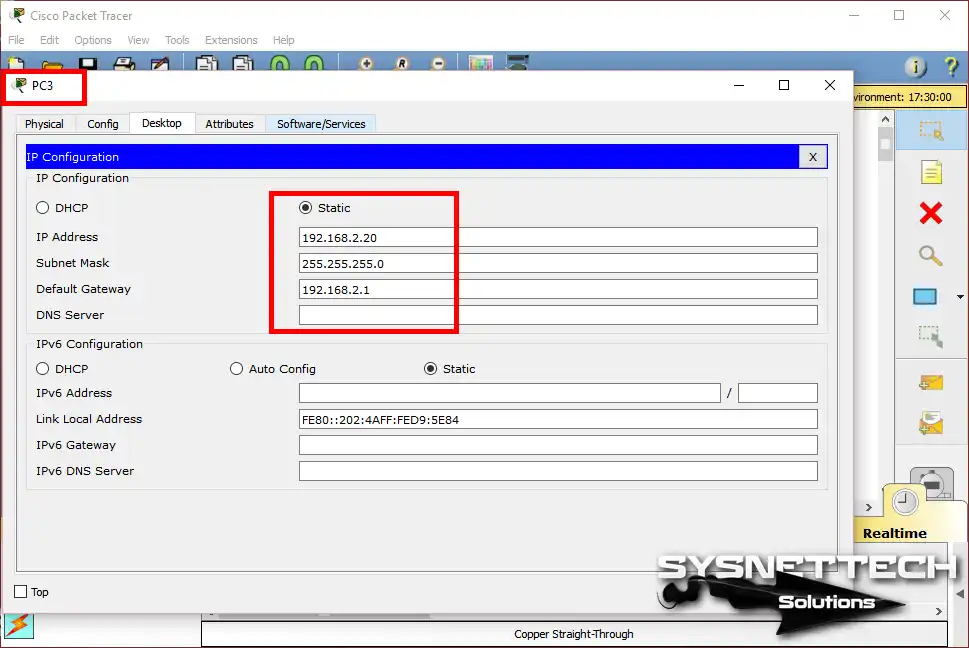Image resolution: width=969 pixels, height=648 pixels.
Task: Click the Subnet Mask input field
Action: [558, 263]
